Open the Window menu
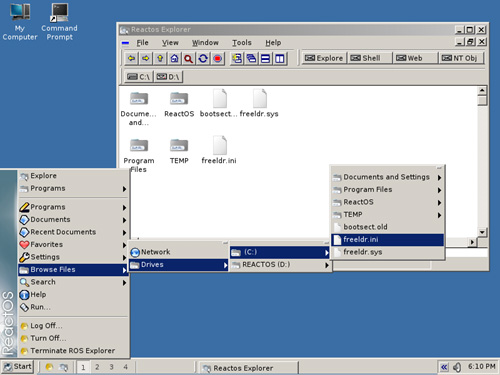Screen dimensions: 500x375 coord(205,43)
